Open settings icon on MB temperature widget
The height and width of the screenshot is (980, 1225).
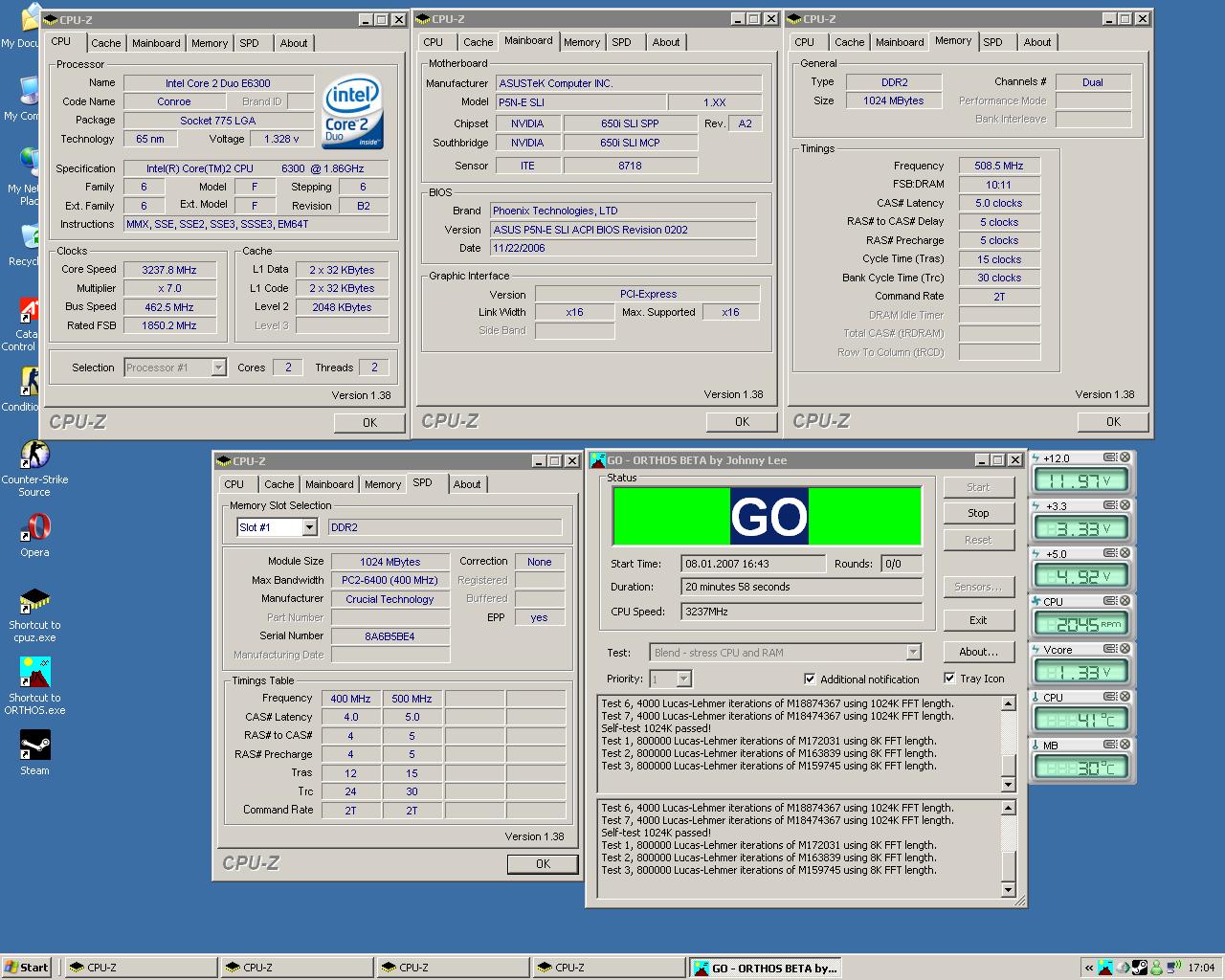tap(1110, 745)
